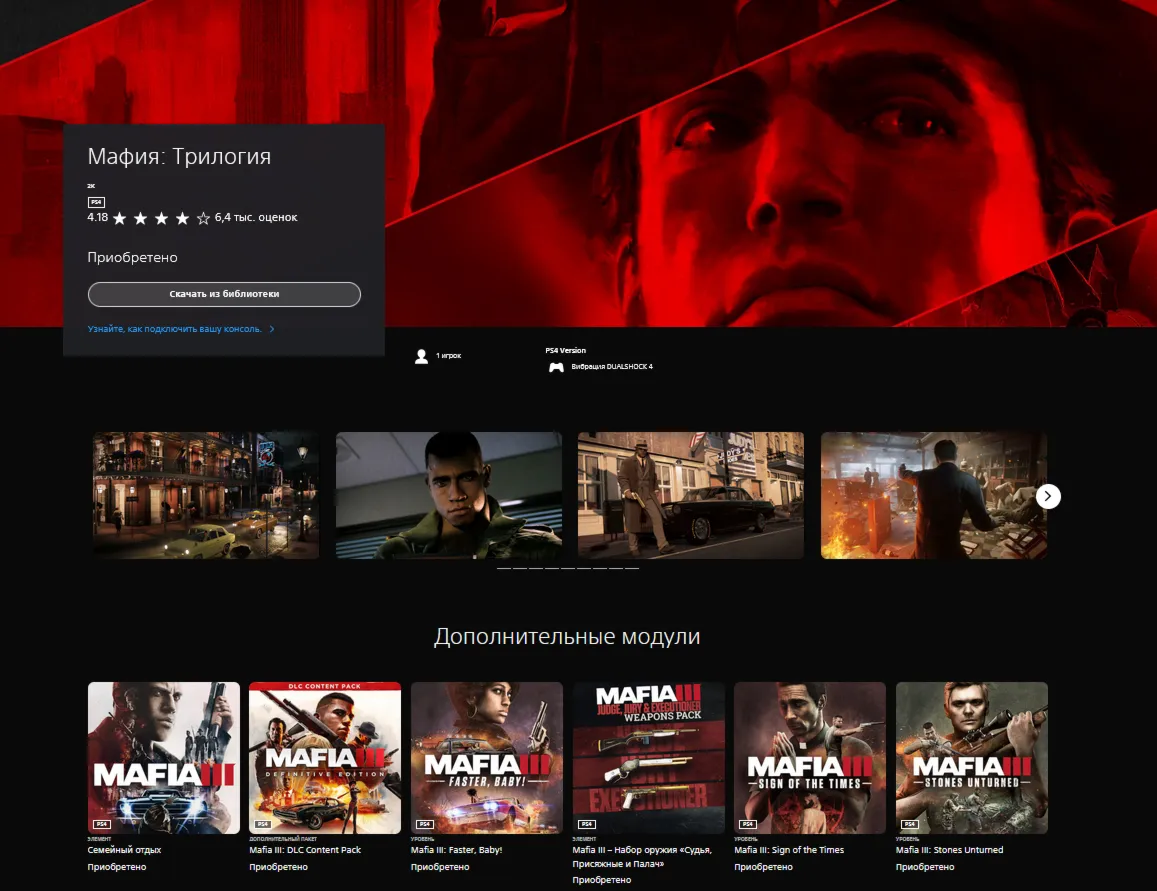Image resolution: width=1157 pixels, height=891 pixels.
Task: Click 'Приобретено' under Stones Unturned
Action: [x=925, y=867]
